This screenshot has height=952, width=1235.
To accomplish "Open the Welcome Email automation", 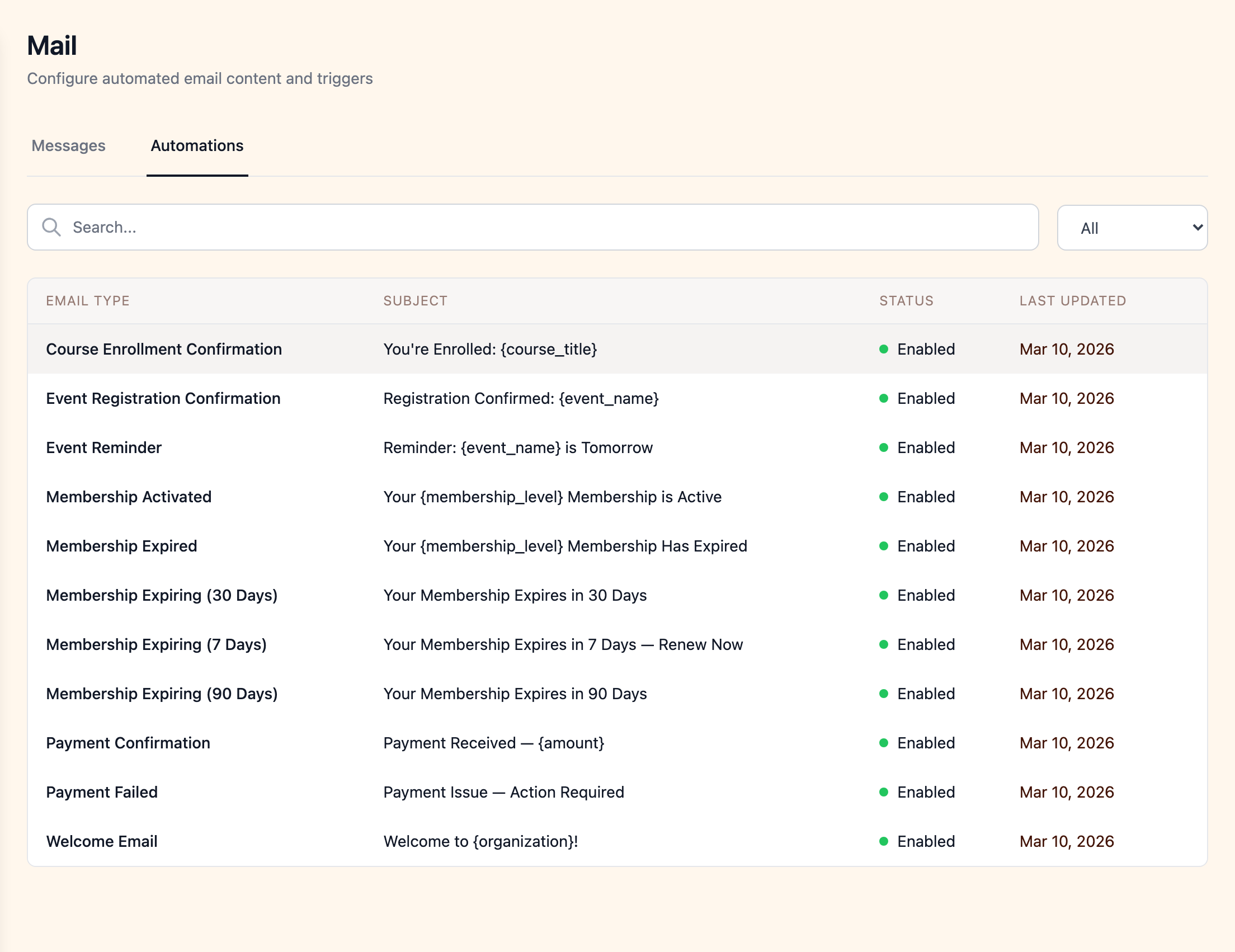I will coord(102,841).
